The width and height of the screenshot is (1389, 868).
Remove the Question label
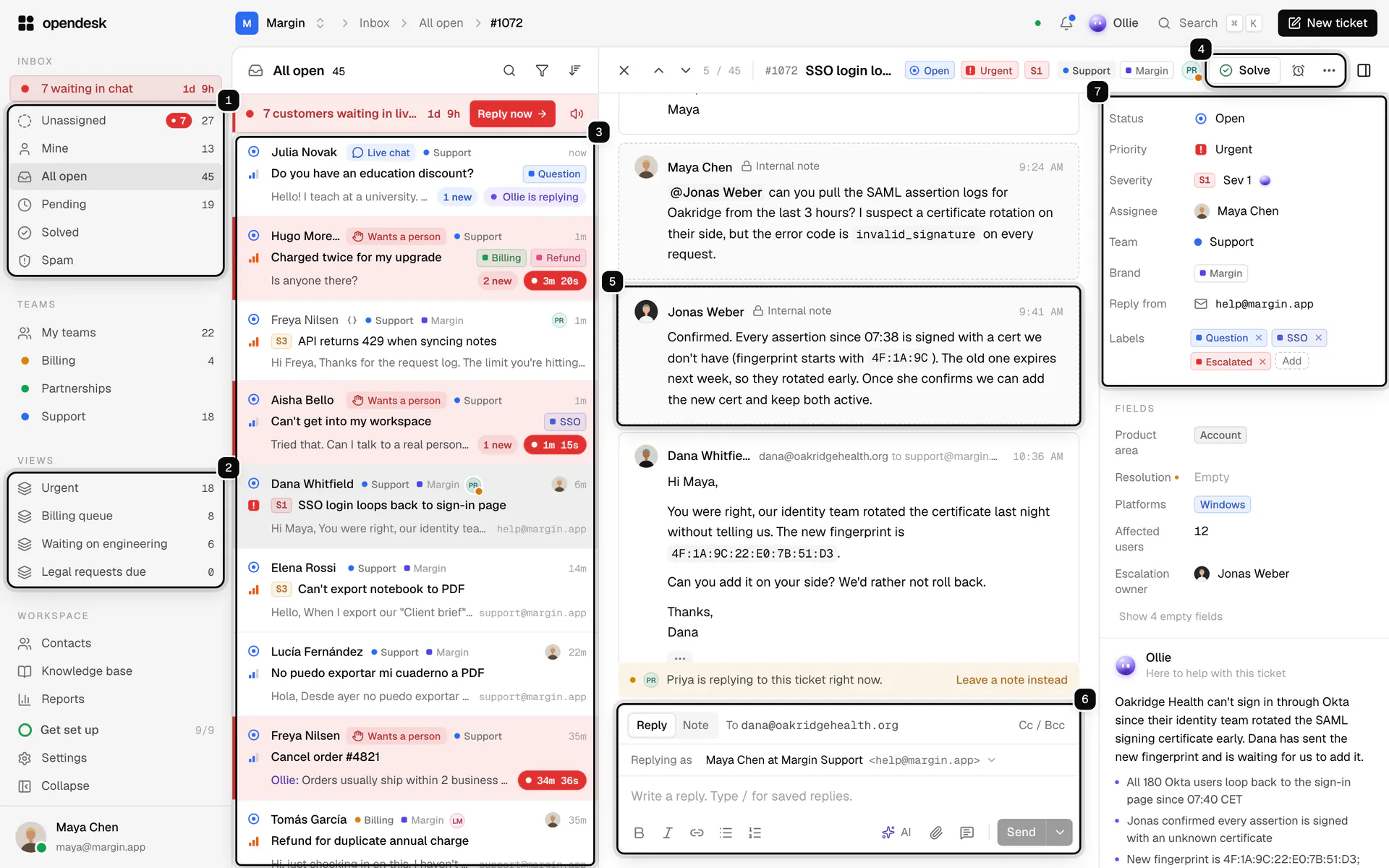(x=1259, y=338)
